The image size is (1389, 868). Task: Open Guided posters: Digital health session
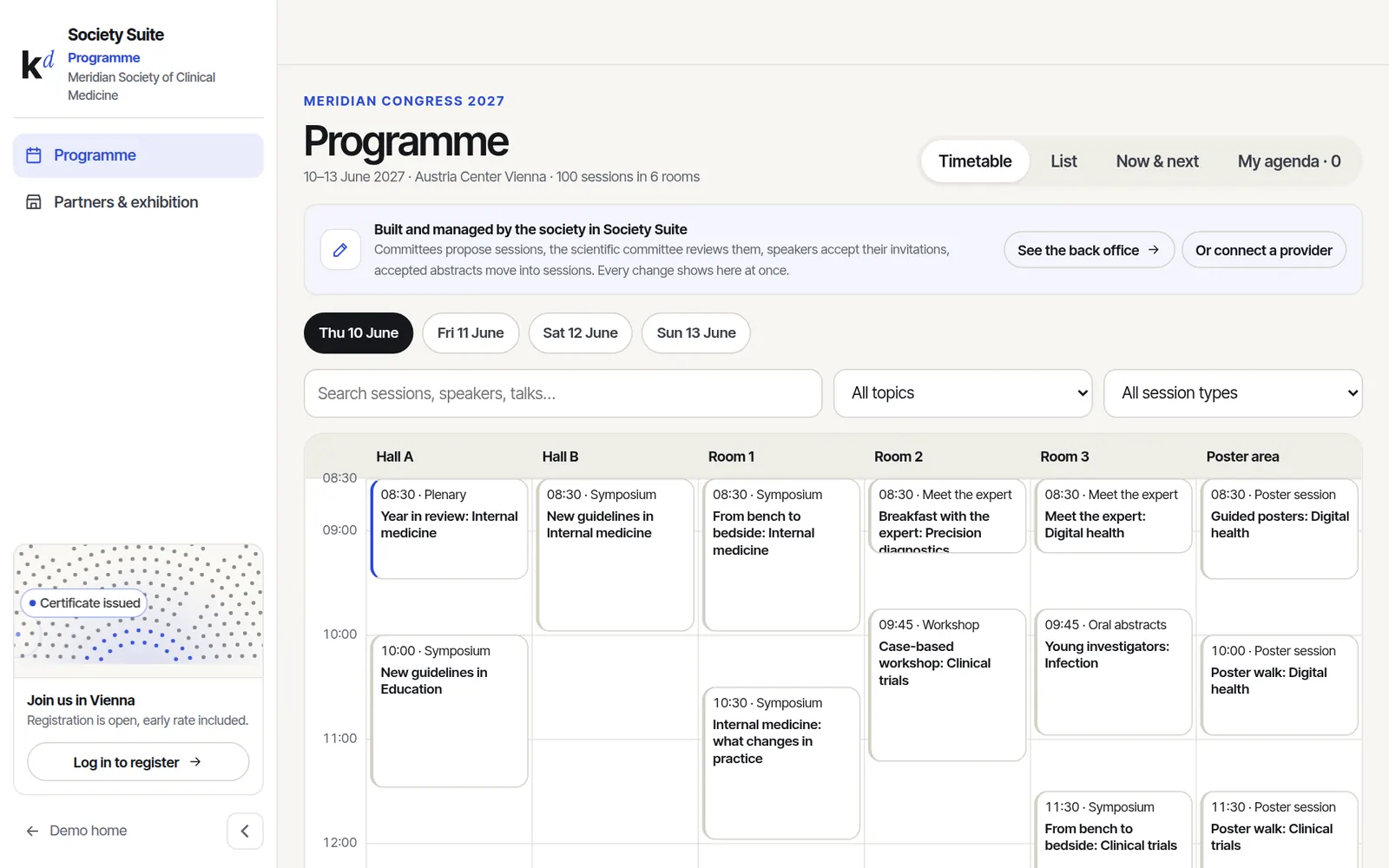[1280, 529]
